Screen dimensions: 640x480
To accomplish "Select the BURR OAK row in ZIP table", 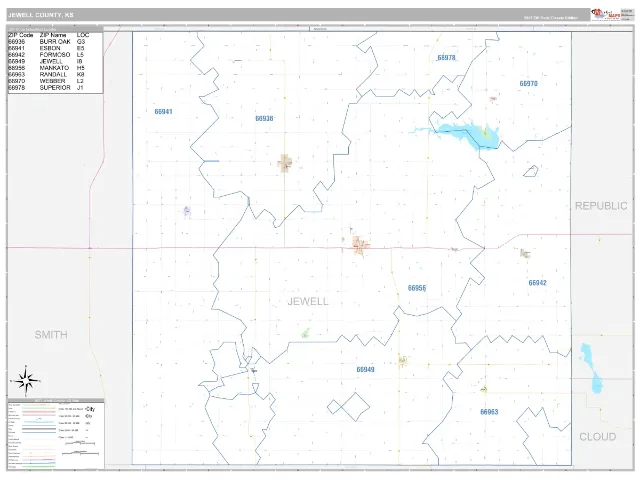I will coord(47,42).
